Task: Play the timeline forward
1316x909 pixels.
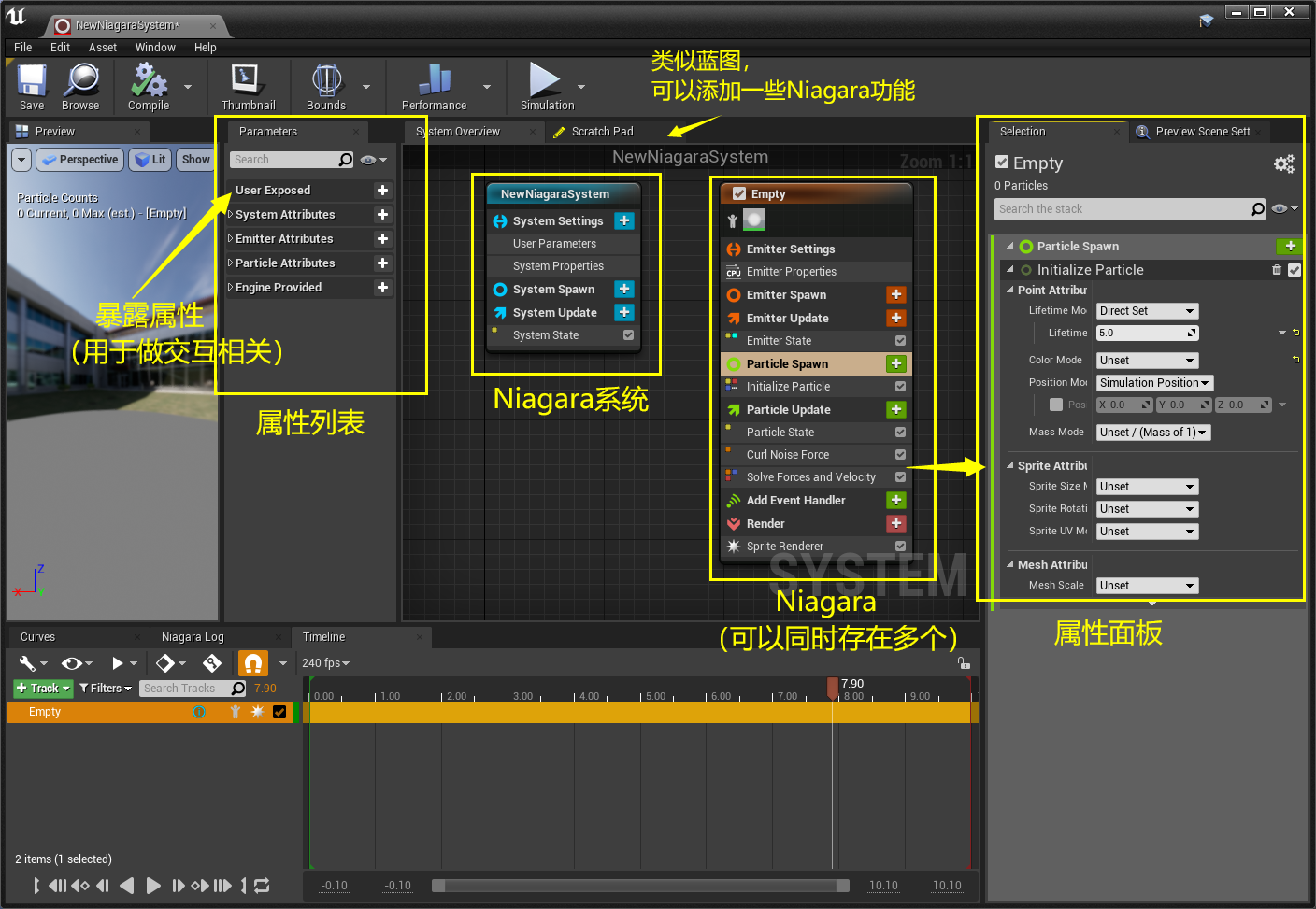Action: (x=153, y=886)
